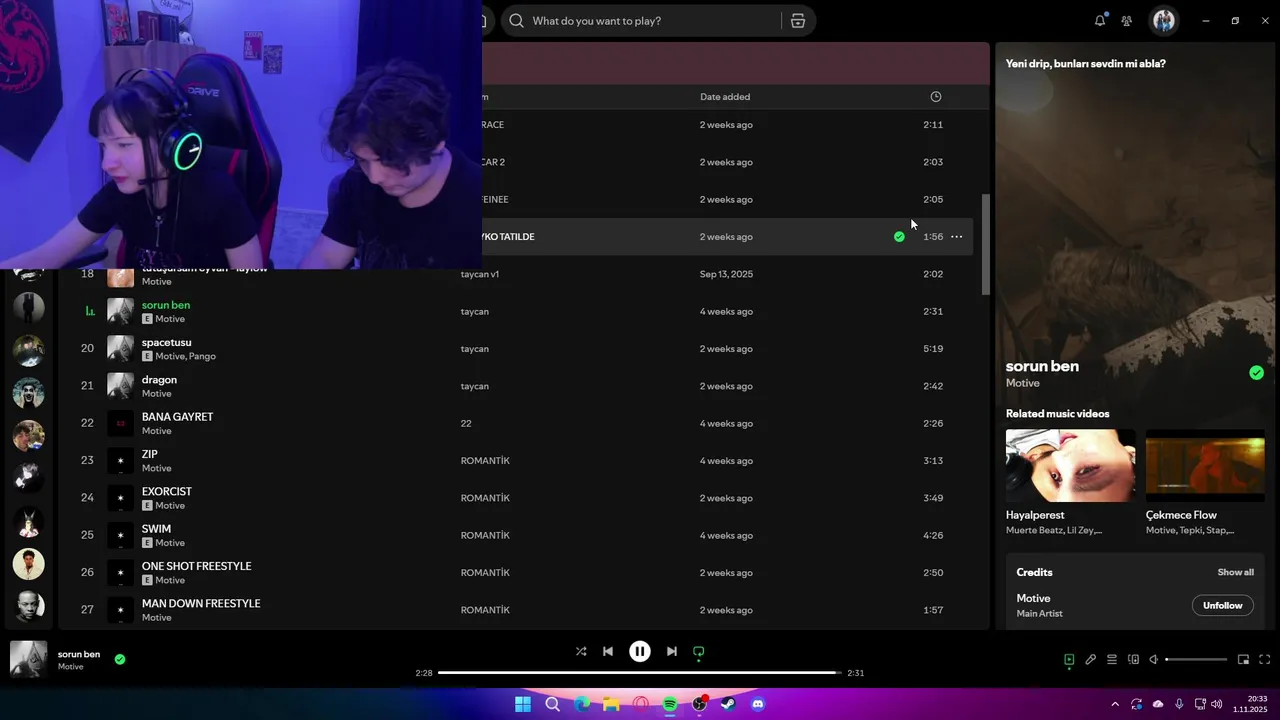Open File Explorer from the taskbar
The width and height of the screenshot is (1280, 720).
611,704
